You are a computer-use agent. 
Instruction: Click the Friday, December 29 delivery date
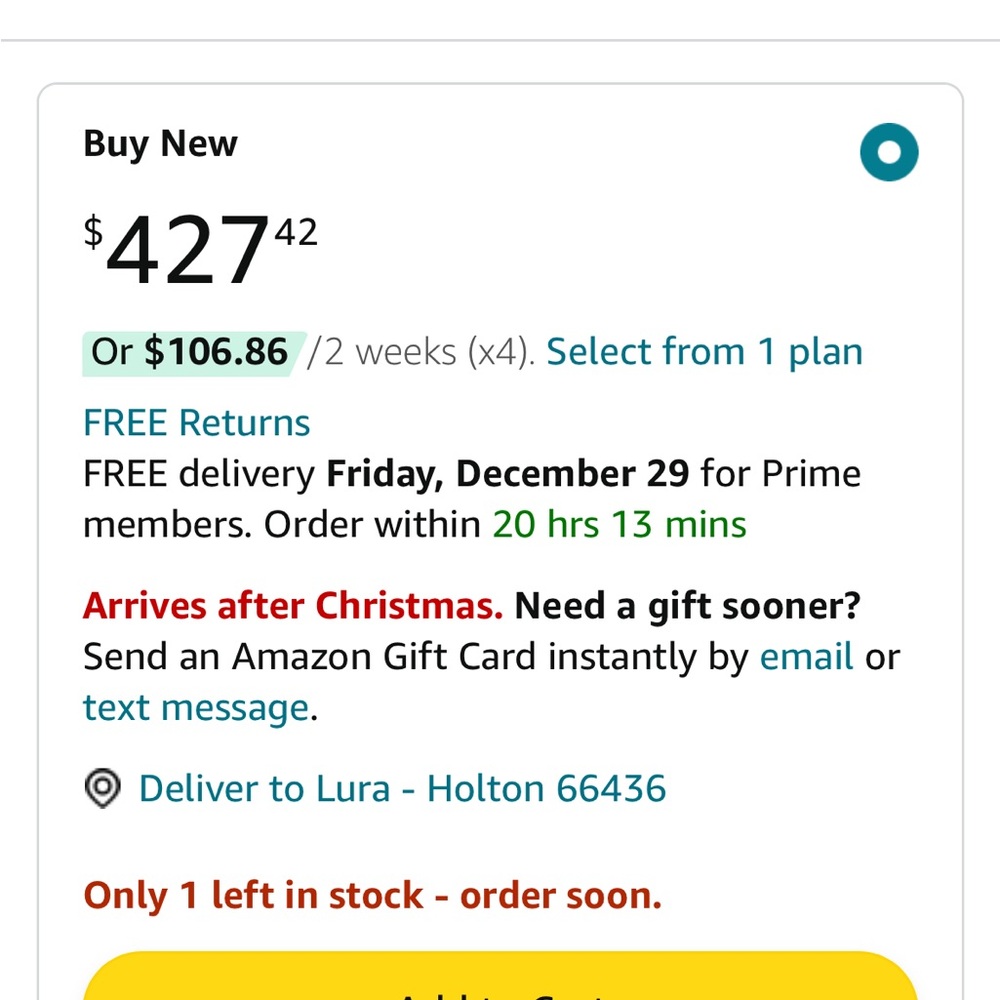click(x=507, y=473)
